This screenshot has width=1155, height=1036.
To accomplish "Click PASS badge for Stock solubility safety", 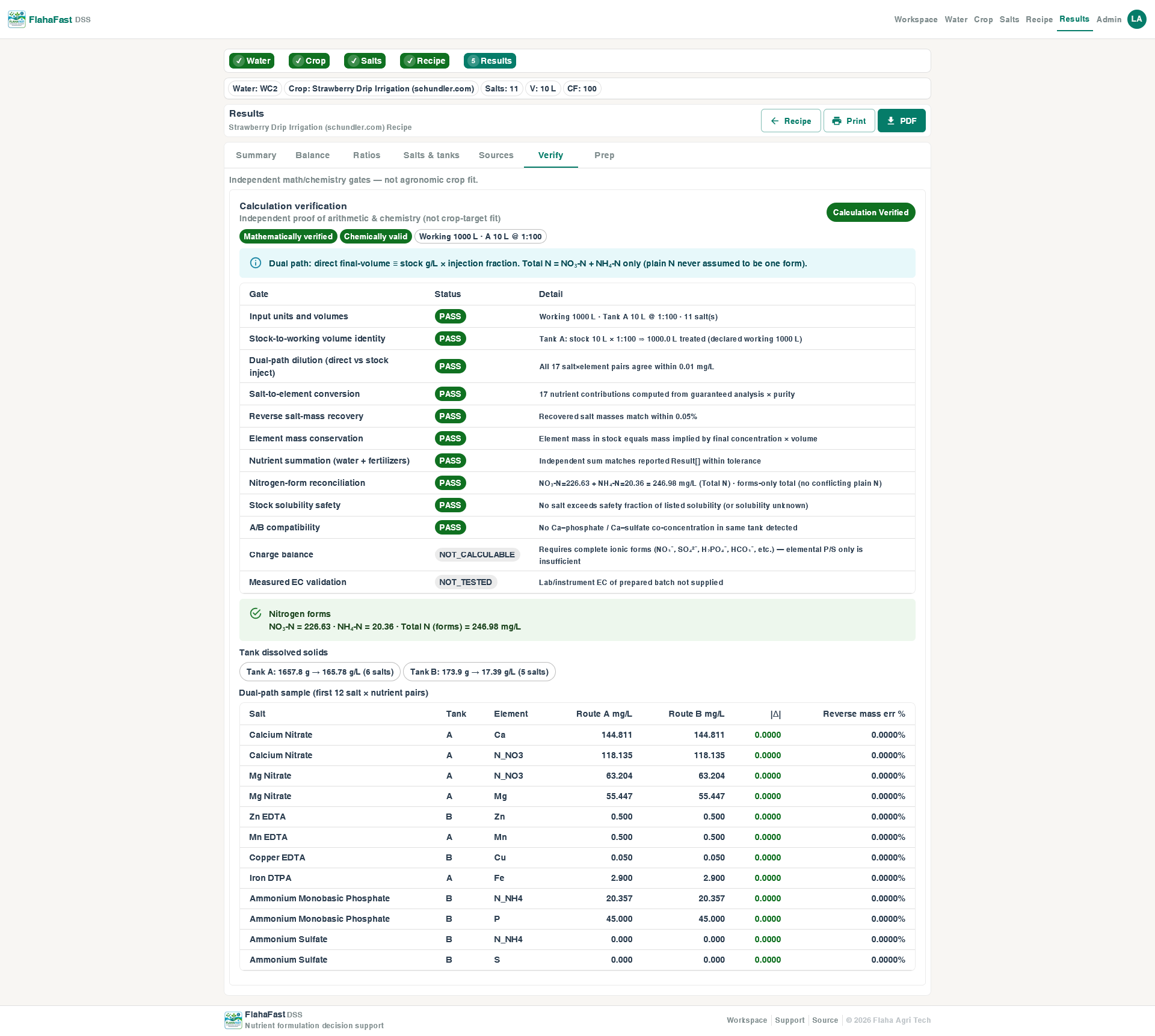I will pyautogui.click(x=450, y=505).
